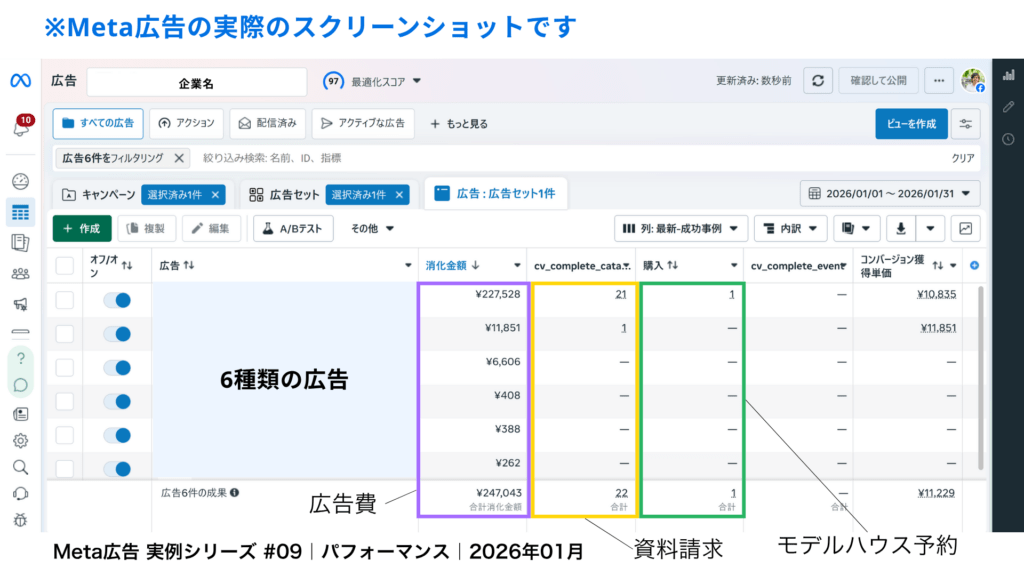Open the 列: 最新-成功事例 columns dropdown
This screenshot has height=576, width=1024.
[x=681, y=229]
